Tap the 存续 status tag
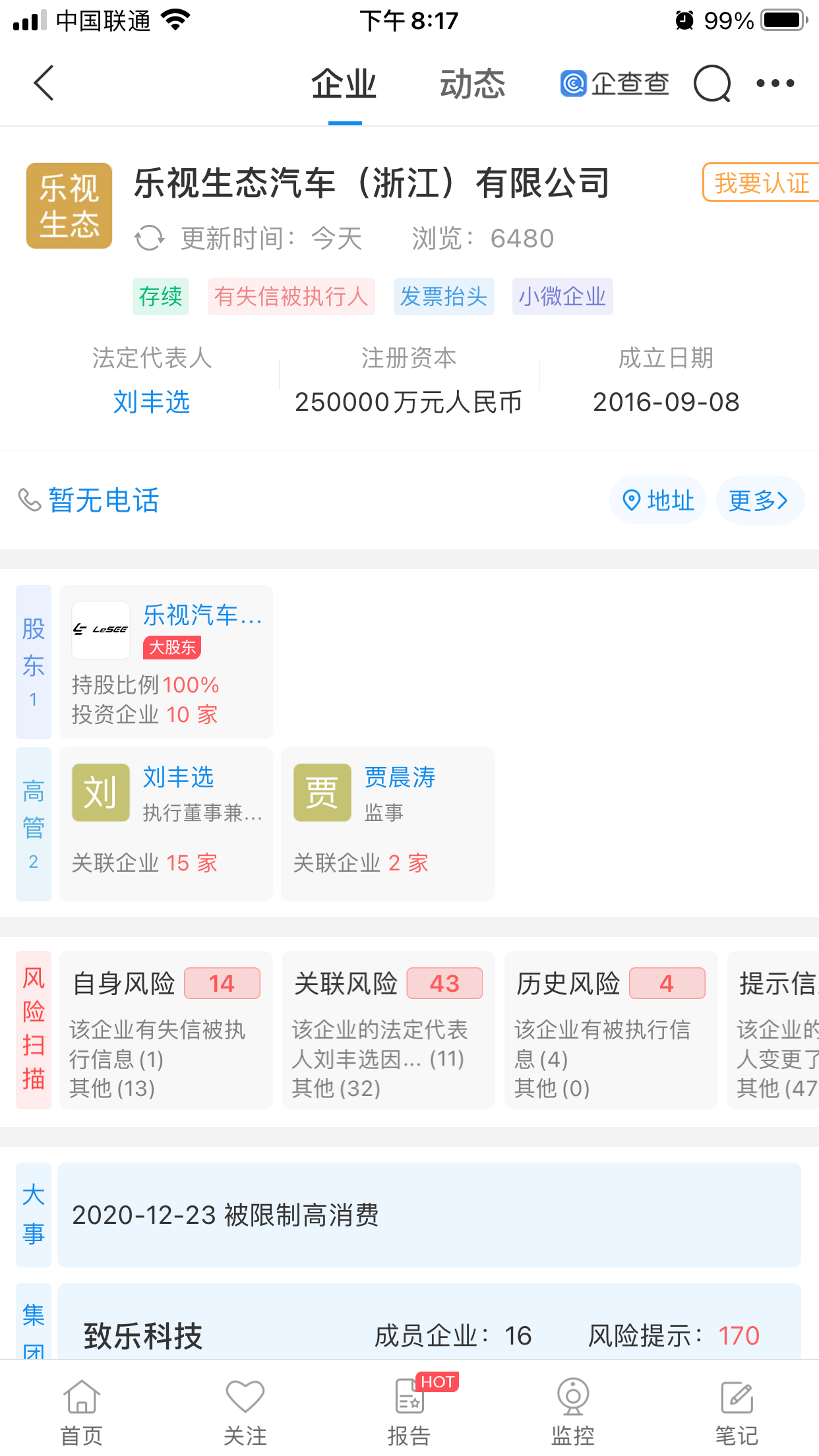Screen dimensions: 819x1456 point(160,296)
